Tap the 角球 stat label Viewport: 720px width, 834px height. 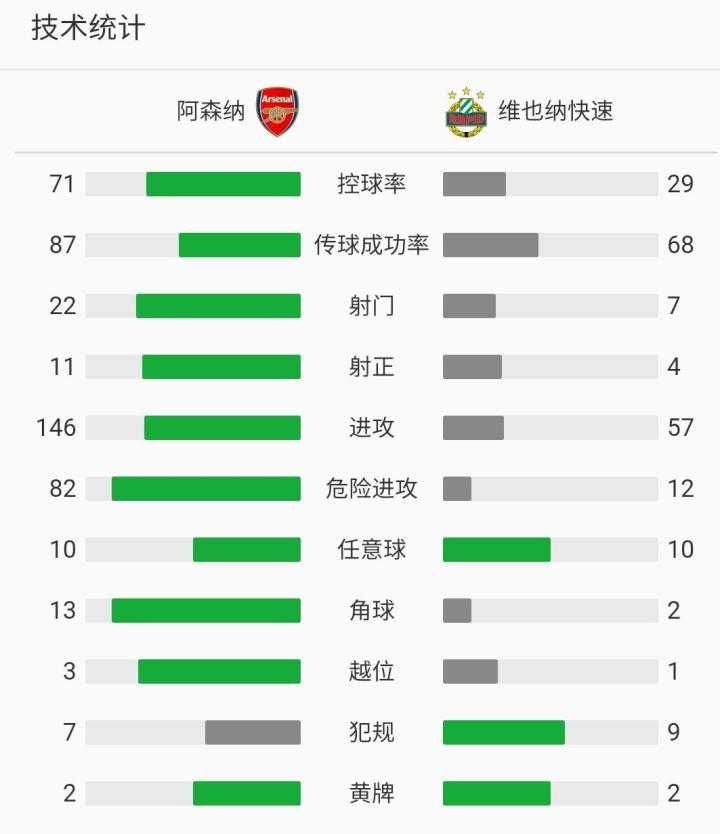point(371,611)
